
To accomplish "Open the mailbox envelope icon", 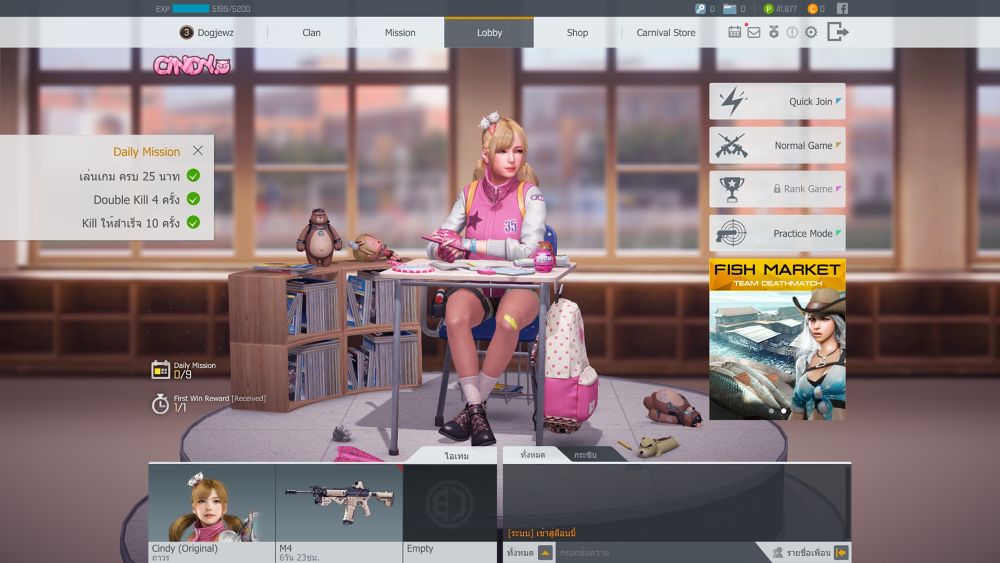I will point(754,32).
